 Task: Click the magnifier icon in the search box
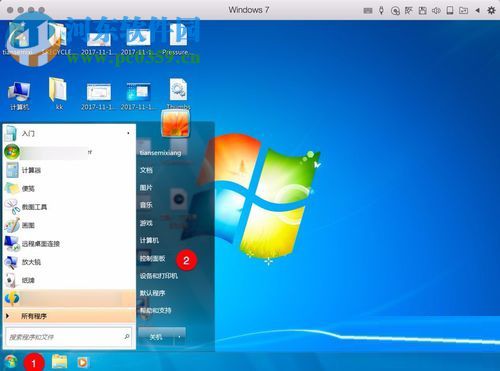point(126,337)
